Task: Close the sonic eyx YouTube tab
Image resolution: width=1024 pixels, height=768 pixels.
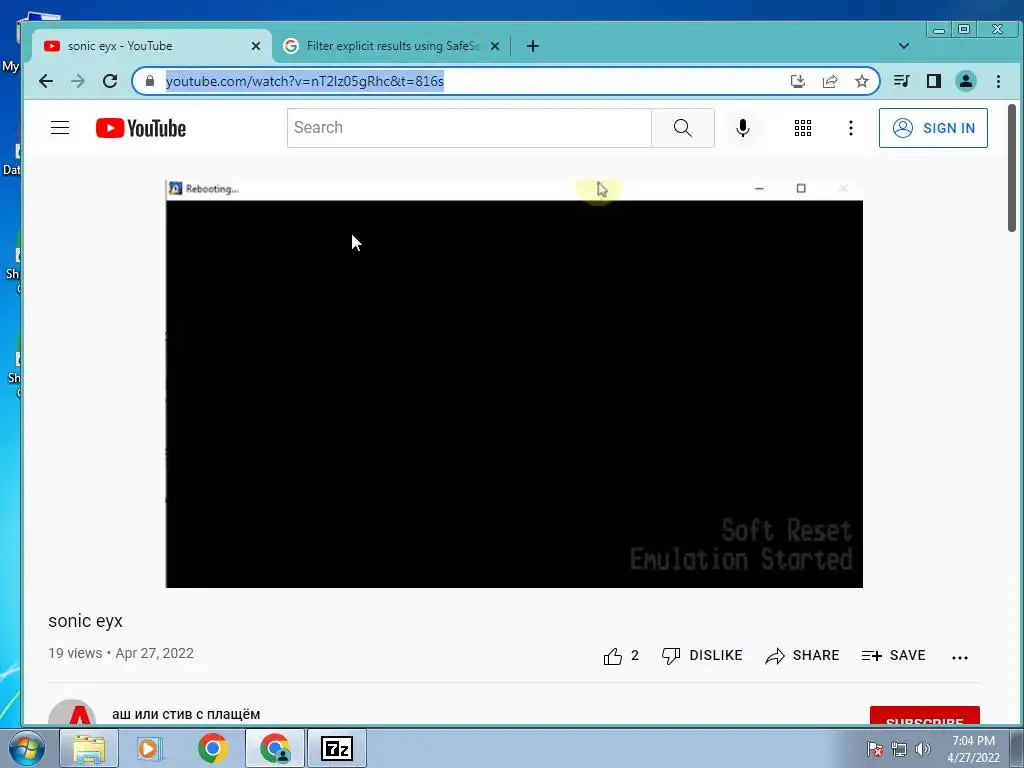Action: 255,46
